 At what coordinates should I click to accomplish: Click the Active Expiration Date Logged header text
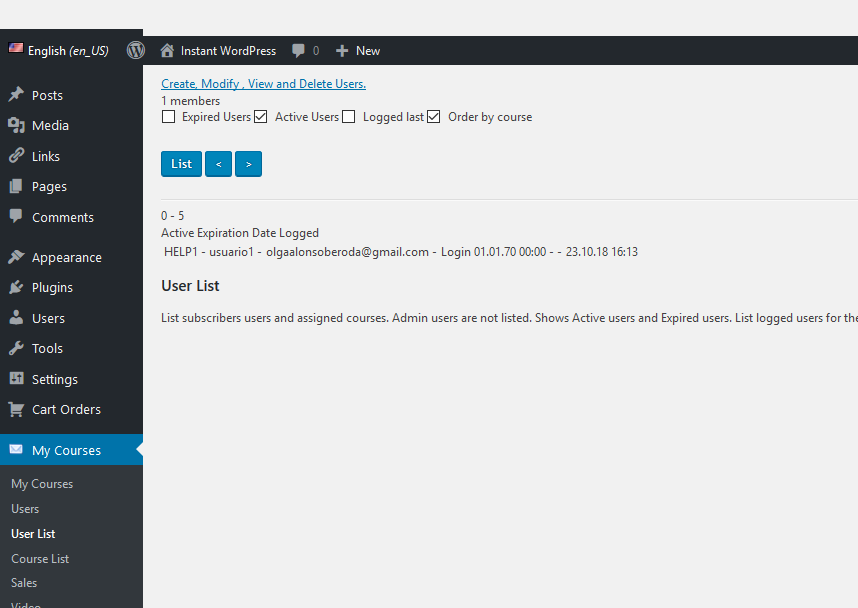pos(240,233)
